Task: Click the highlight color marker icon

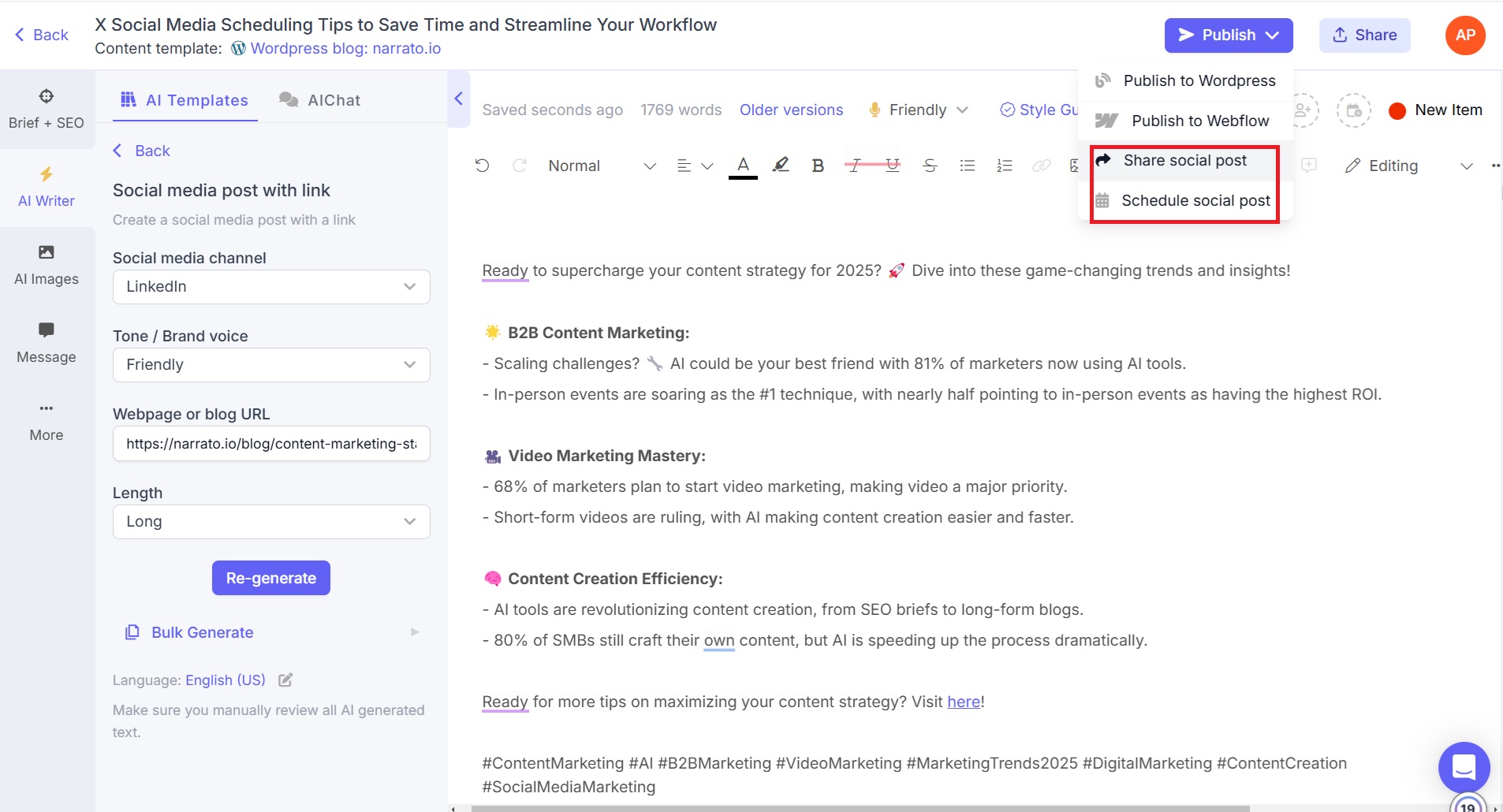Action: pyautogui.click(x=781, y=166)
